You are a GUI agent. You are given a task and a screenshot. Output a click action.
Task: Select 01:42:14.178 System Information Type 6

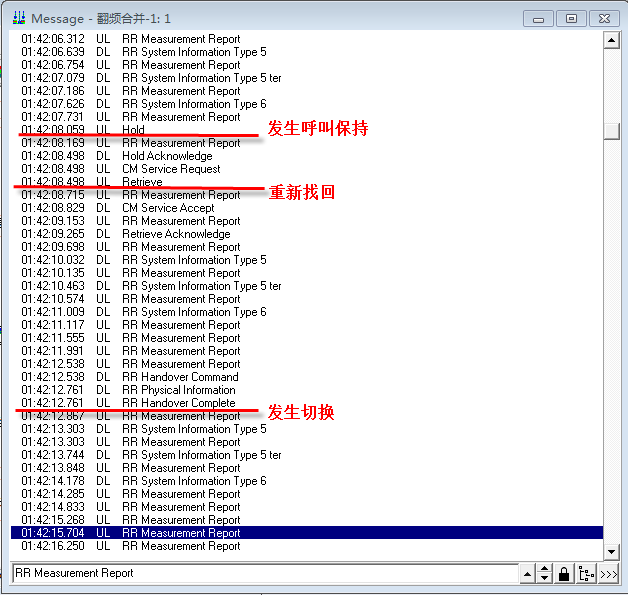tap(307, 481)
